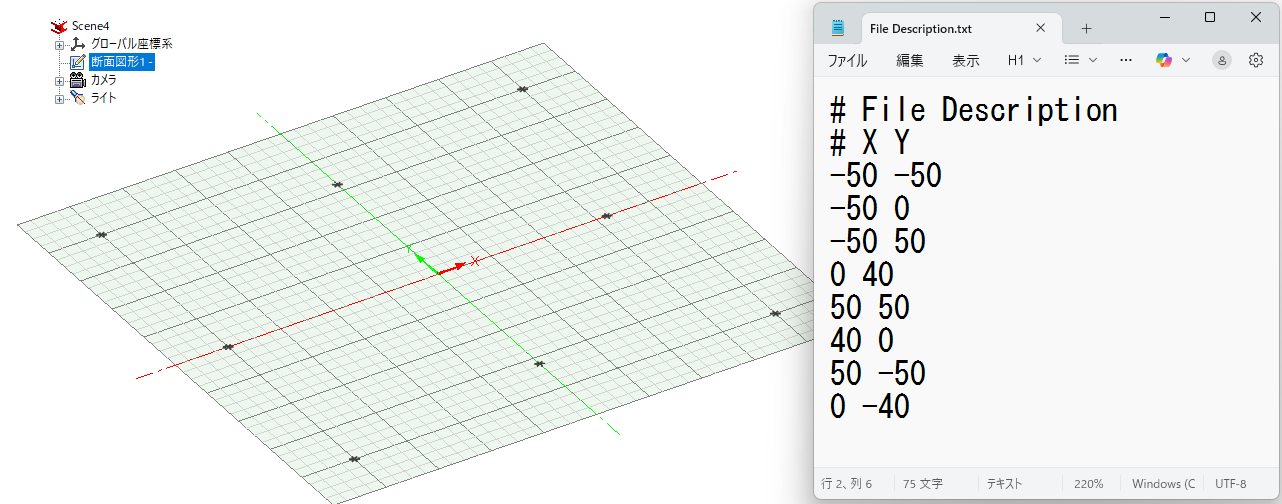Expand the カメラ tree node
This screenshot has width=1282, height=504.
coord(59,81)
